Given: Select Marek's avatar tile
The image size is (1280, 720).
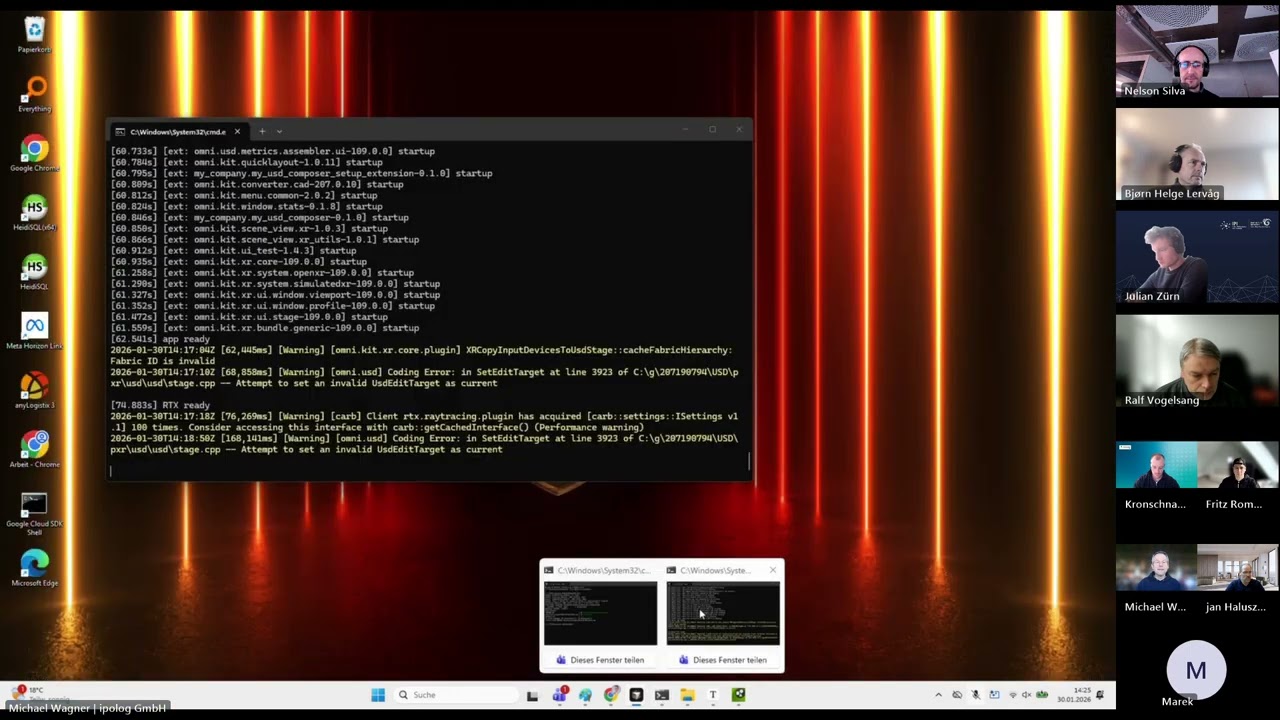Looking at the screenshot, I should click(1196, 672).
